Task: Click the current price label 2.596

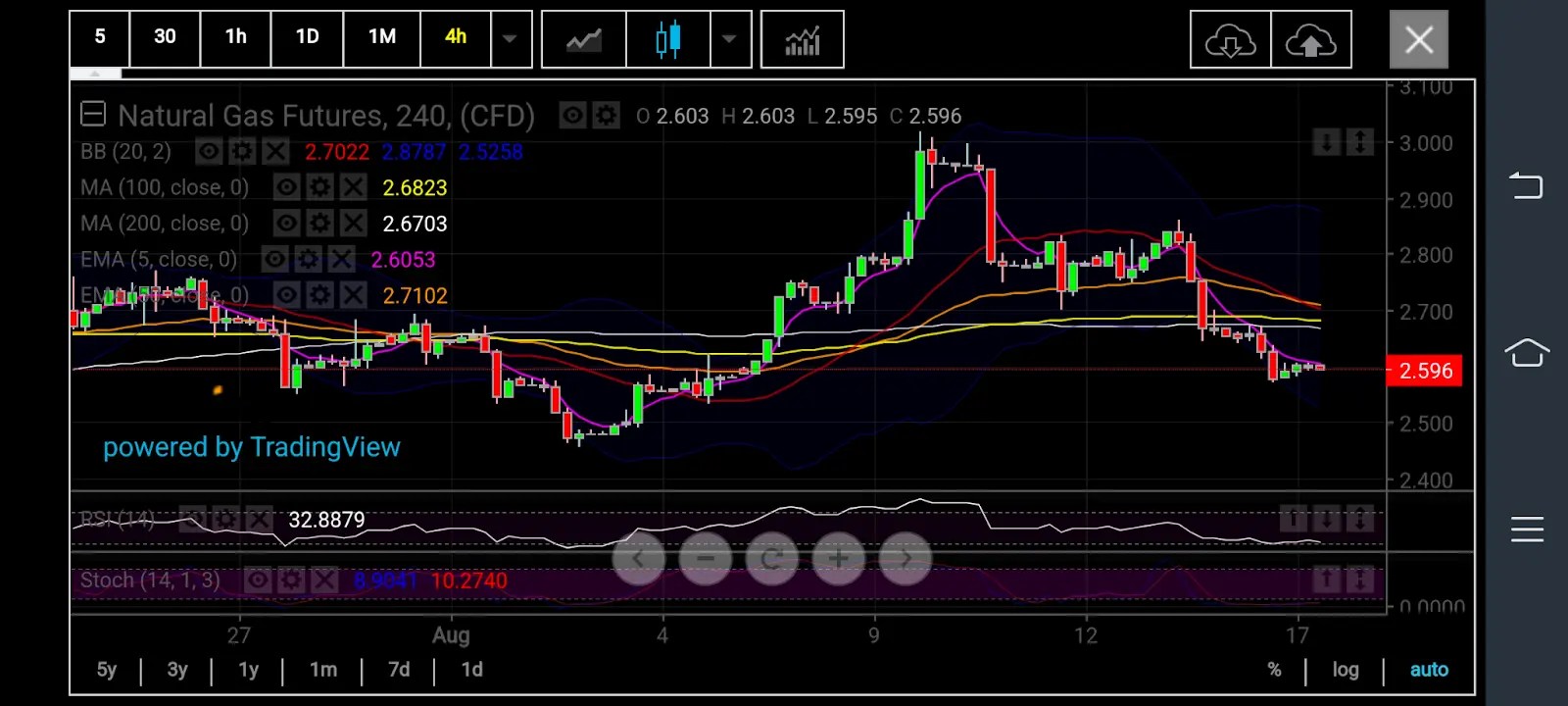Action: [1425, 371]
